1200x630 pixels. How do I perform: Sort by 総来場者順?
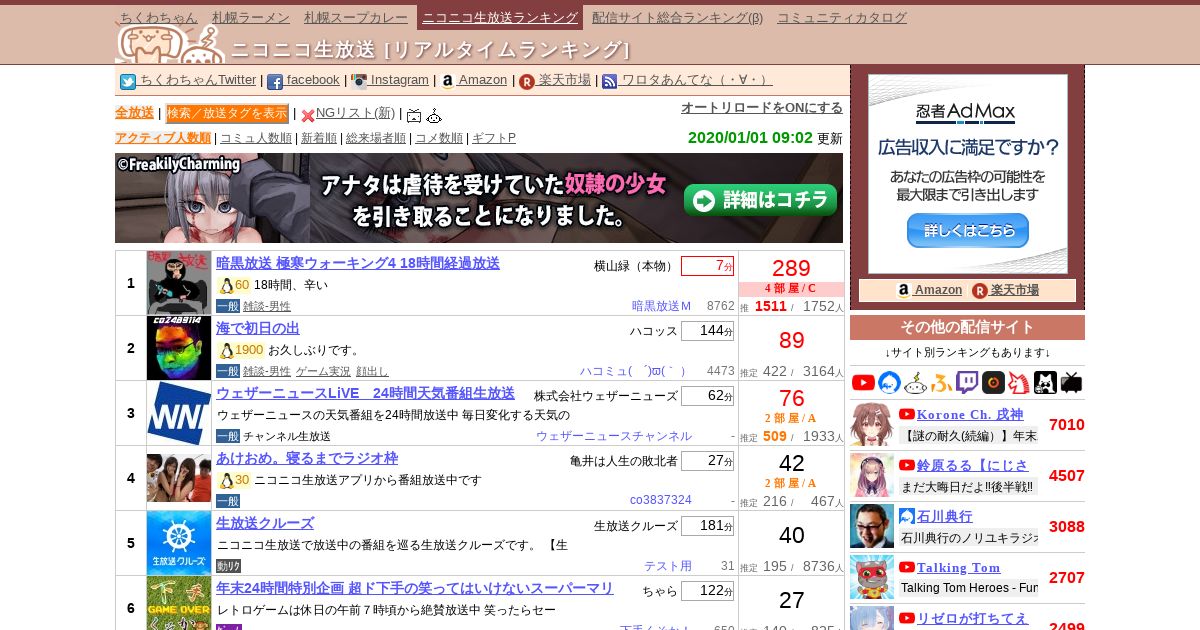pyautogui.click(x=376, y=138)
